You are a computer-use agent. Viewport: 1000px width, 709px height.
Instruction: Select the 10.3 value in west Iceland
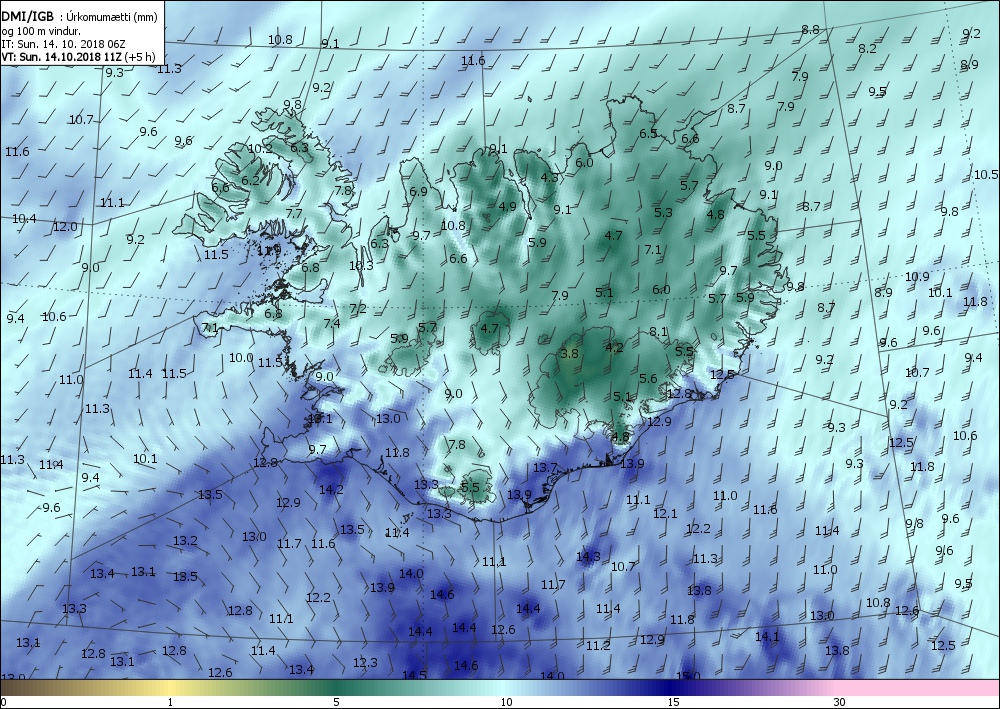coord(361,265)
